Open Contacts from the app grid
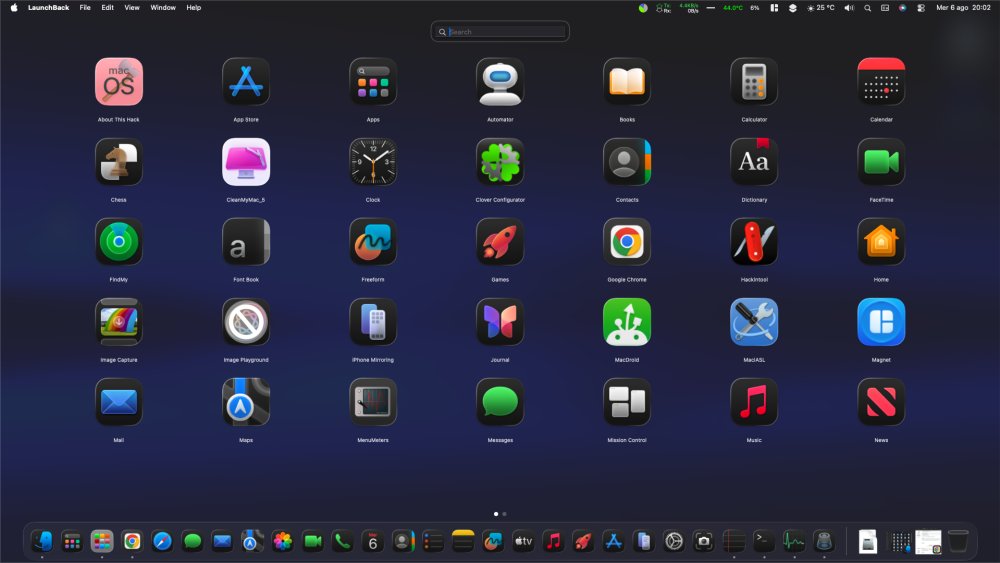 pyautogui.click(x=627, y=162)
